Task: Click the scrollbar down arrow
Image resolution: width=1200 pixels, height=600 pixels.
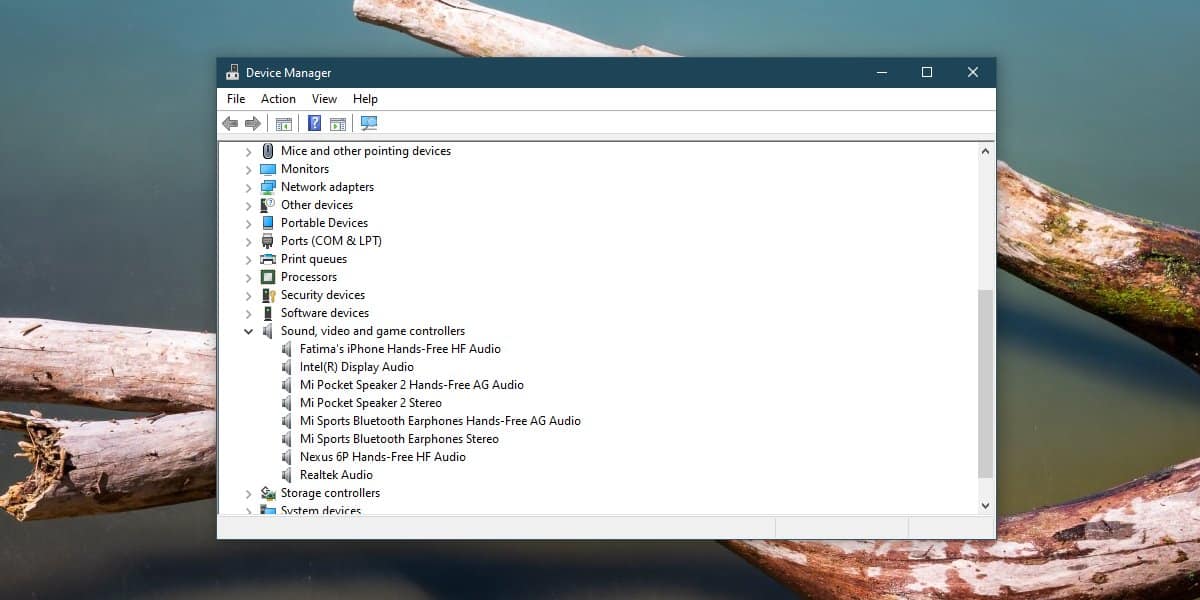Action: click(985, 506)
